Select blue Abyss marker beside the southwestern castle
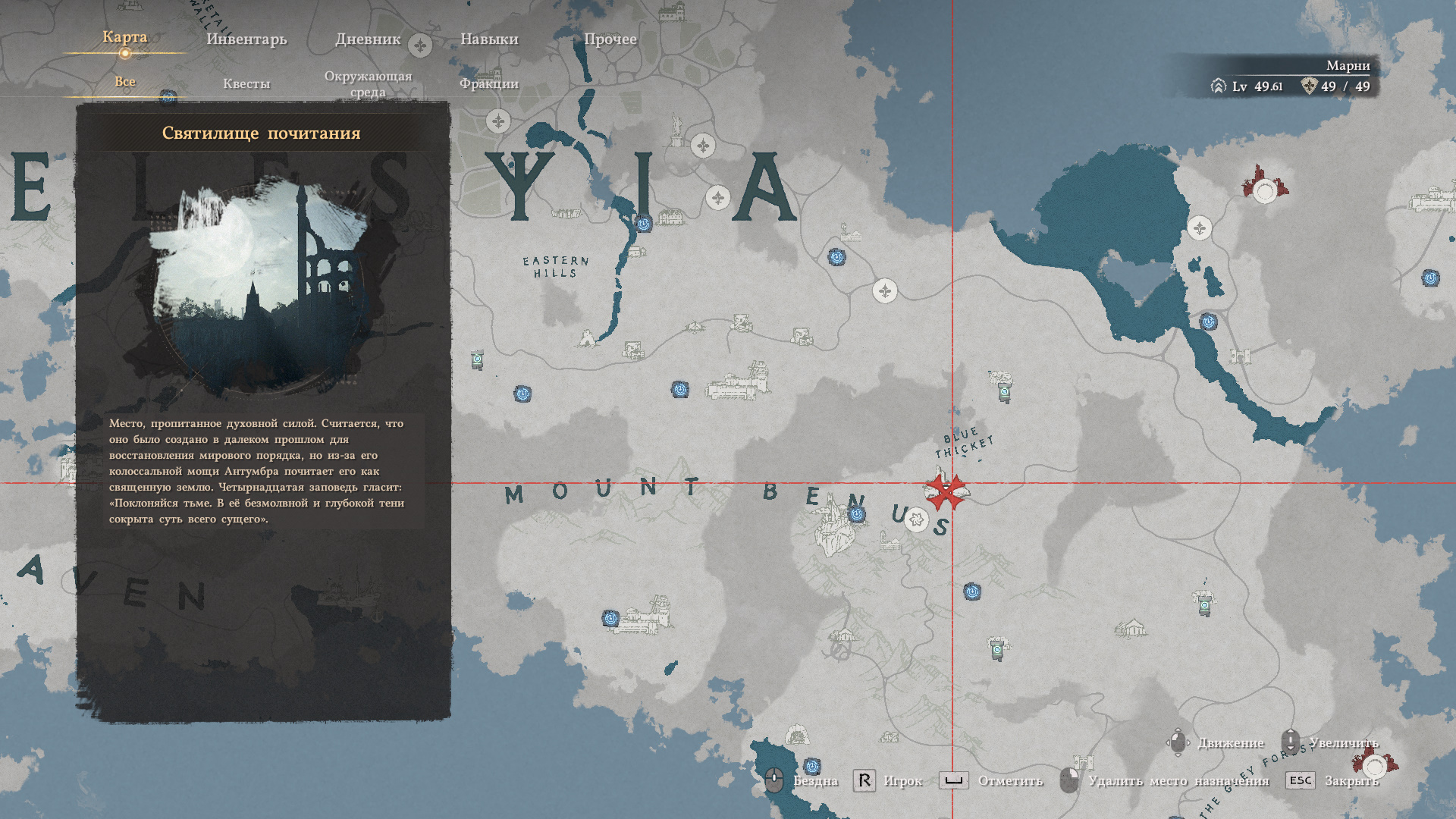Screen dimensions: 1456x819 [610, 619]
